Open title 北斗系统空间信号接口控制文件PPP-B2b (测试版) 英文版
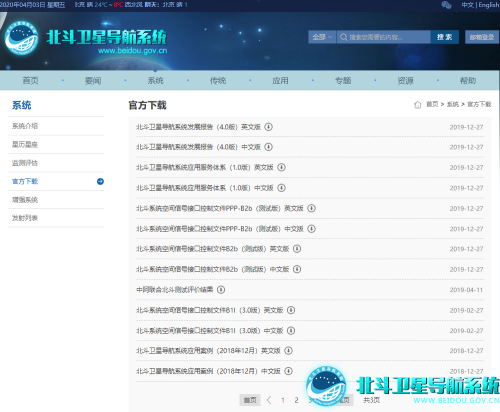This screenshot has width=500, height=412. tap(220, 208)
